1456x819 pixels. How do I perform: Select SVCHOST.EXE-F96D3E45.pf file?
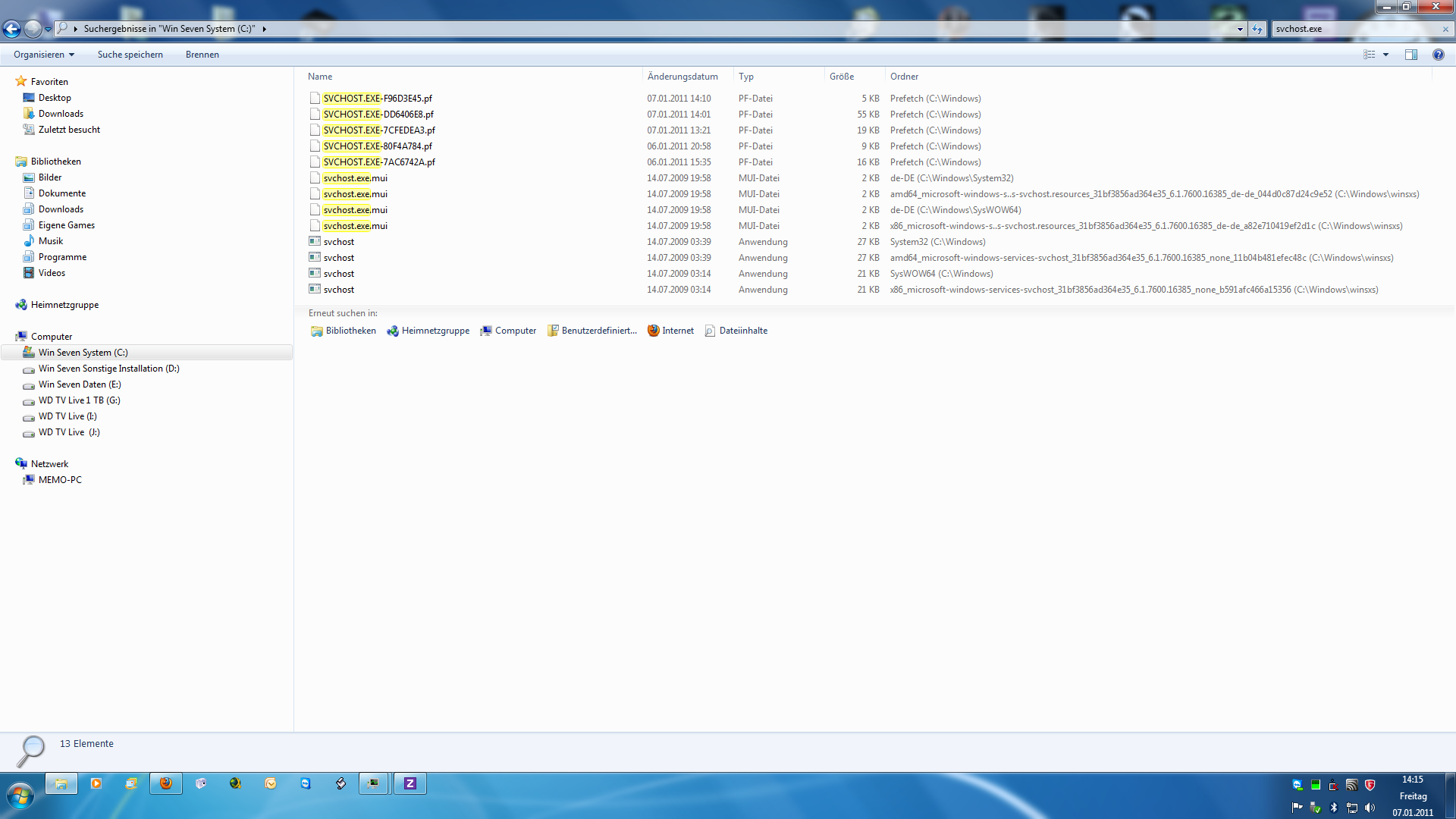tap(378, 99)
